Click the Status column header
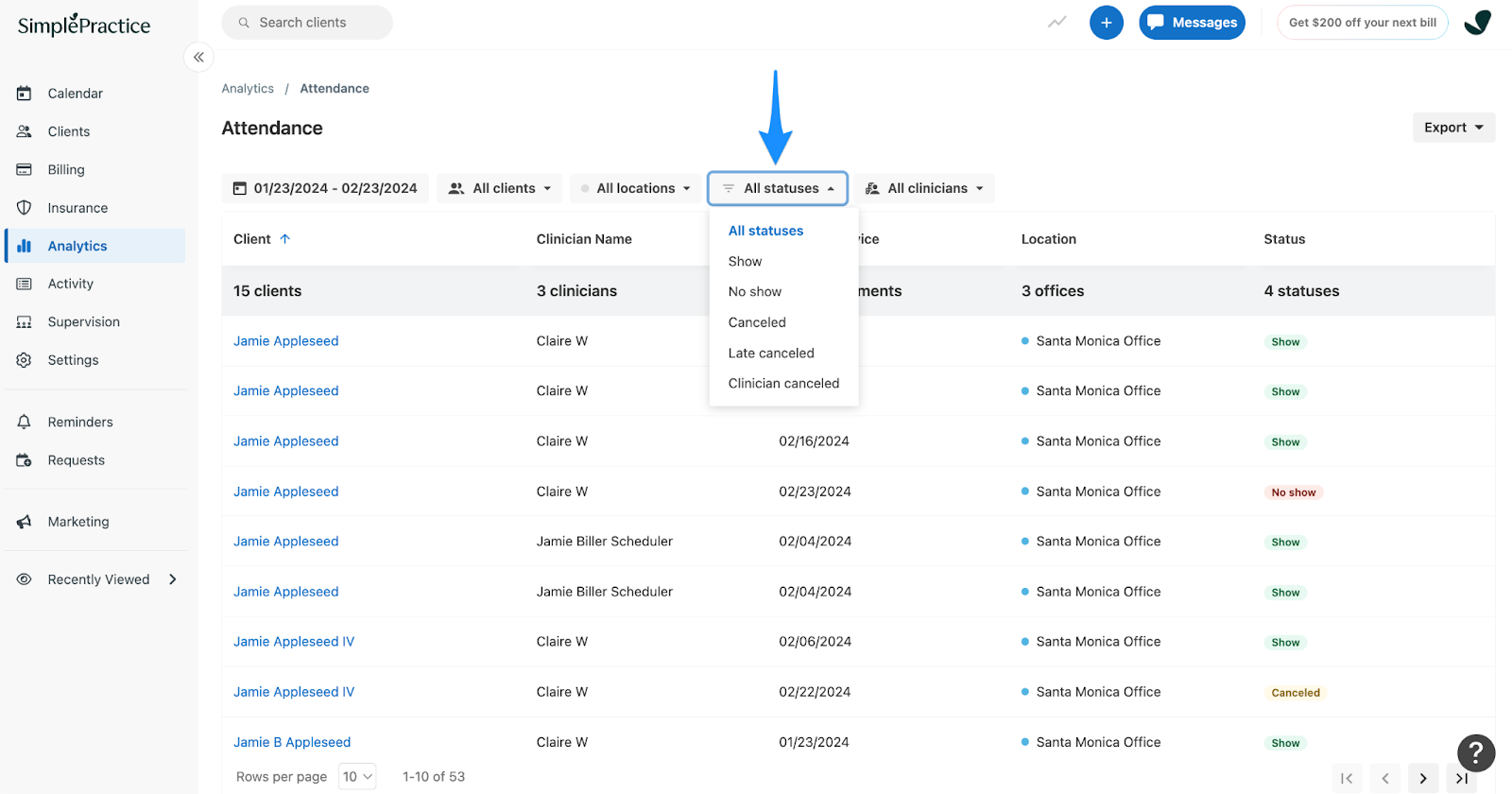This screenshot has width=1512, height=794. pyautogui.click(x=1284, y=239)
